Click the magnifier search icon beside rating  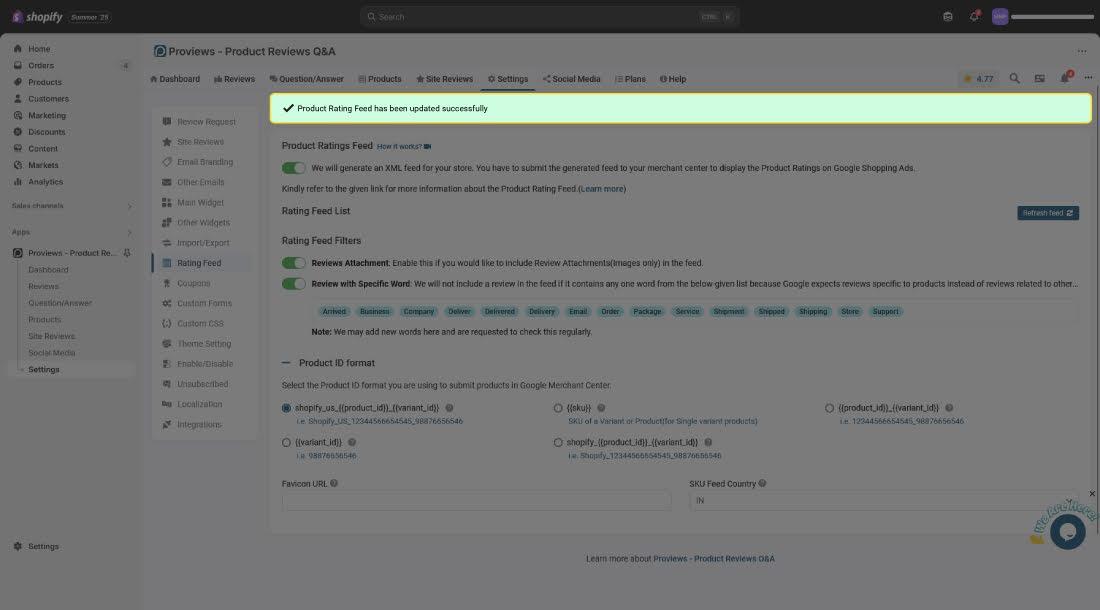coord(1014,78)
